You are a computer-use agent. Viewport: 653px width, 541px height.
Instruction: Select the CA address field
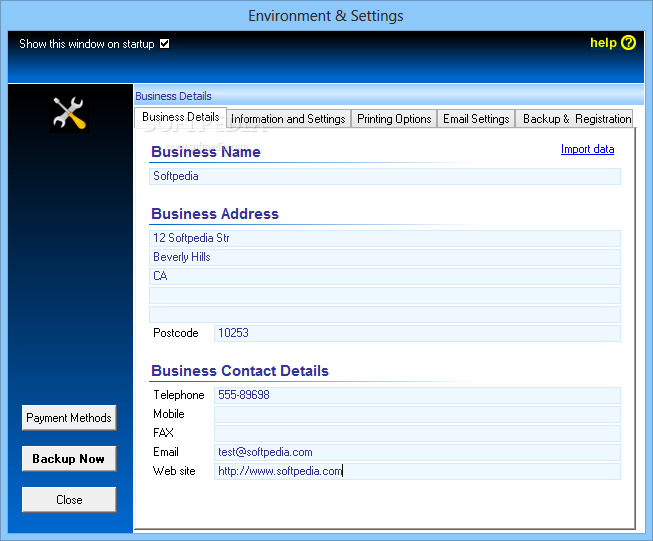385,276
